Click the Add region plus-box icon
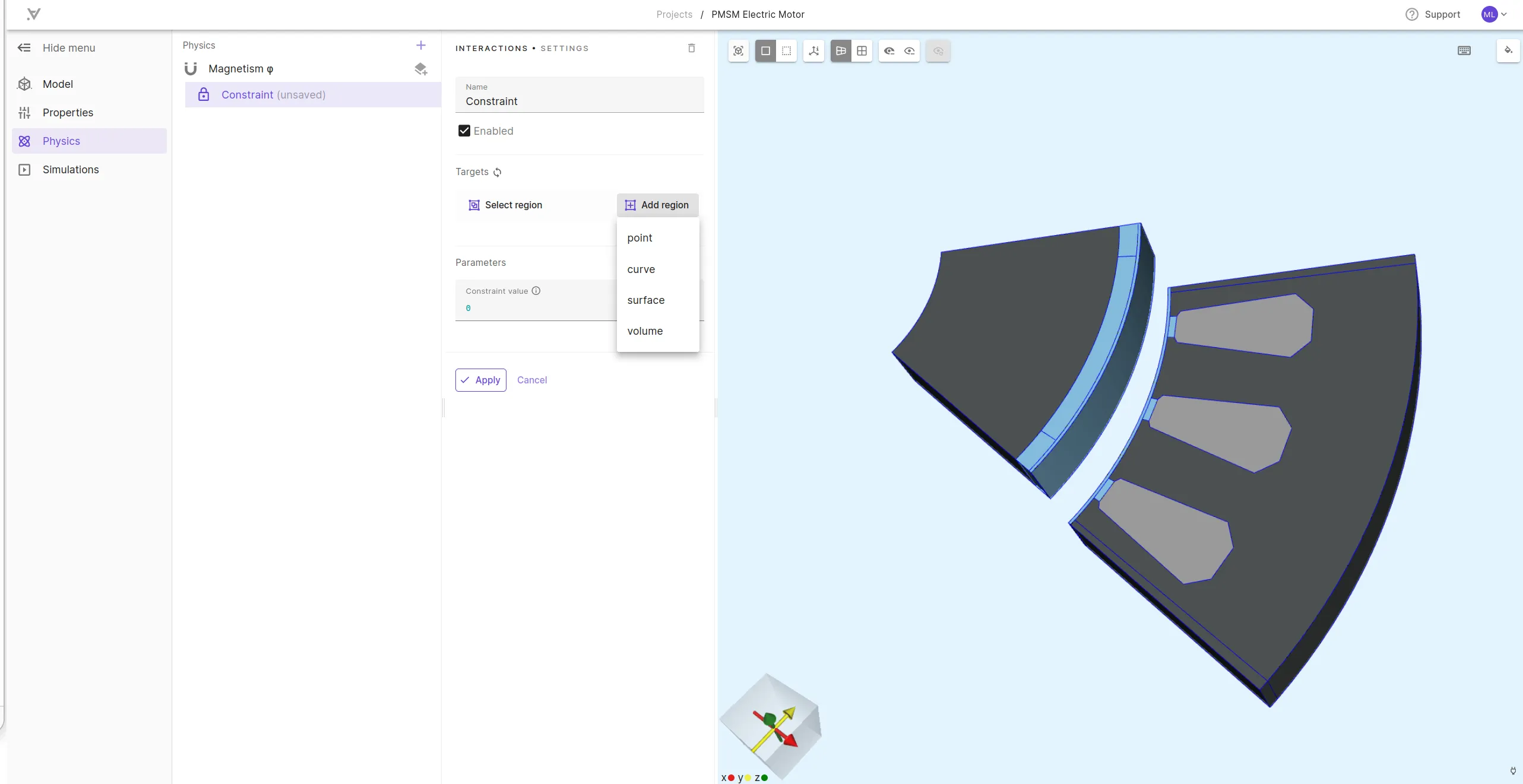Screen dimensions: 1523x784 [x=630, y=205]
